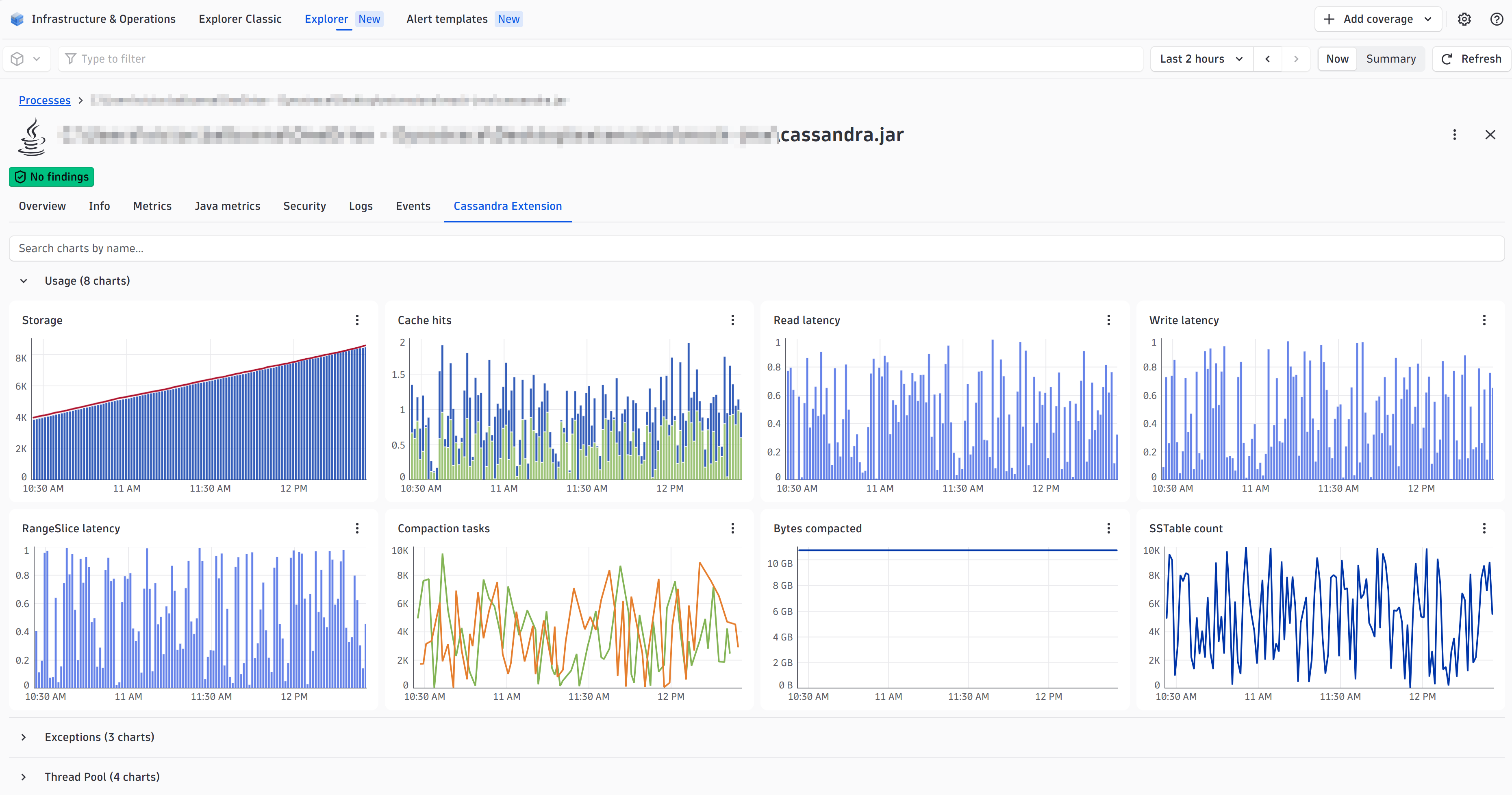Viewport: 1512px width, 795px height.
Task: Open SSTable count chart kebab menu
Action: 1484,528
